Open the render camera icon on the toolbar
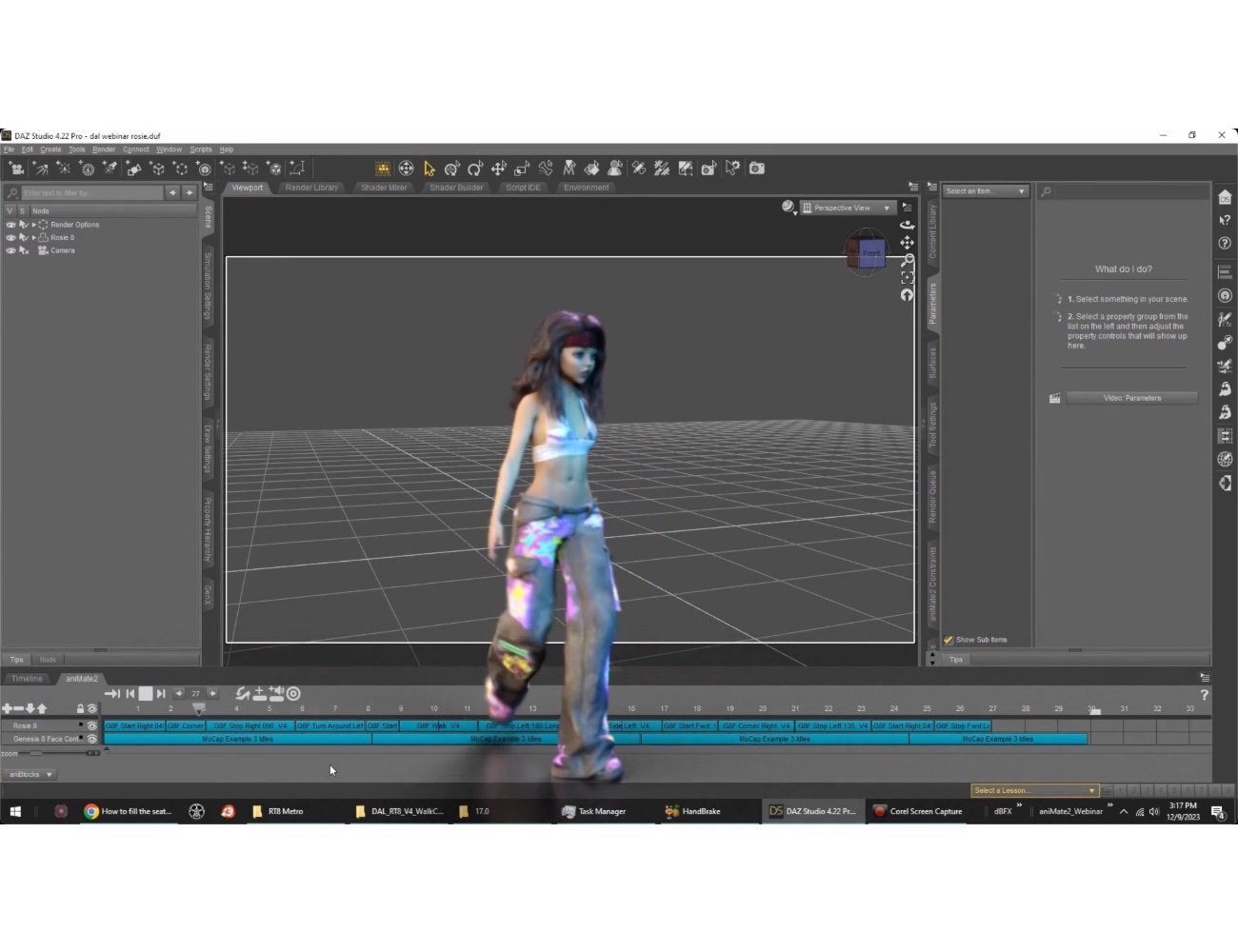 coord(756,168)
